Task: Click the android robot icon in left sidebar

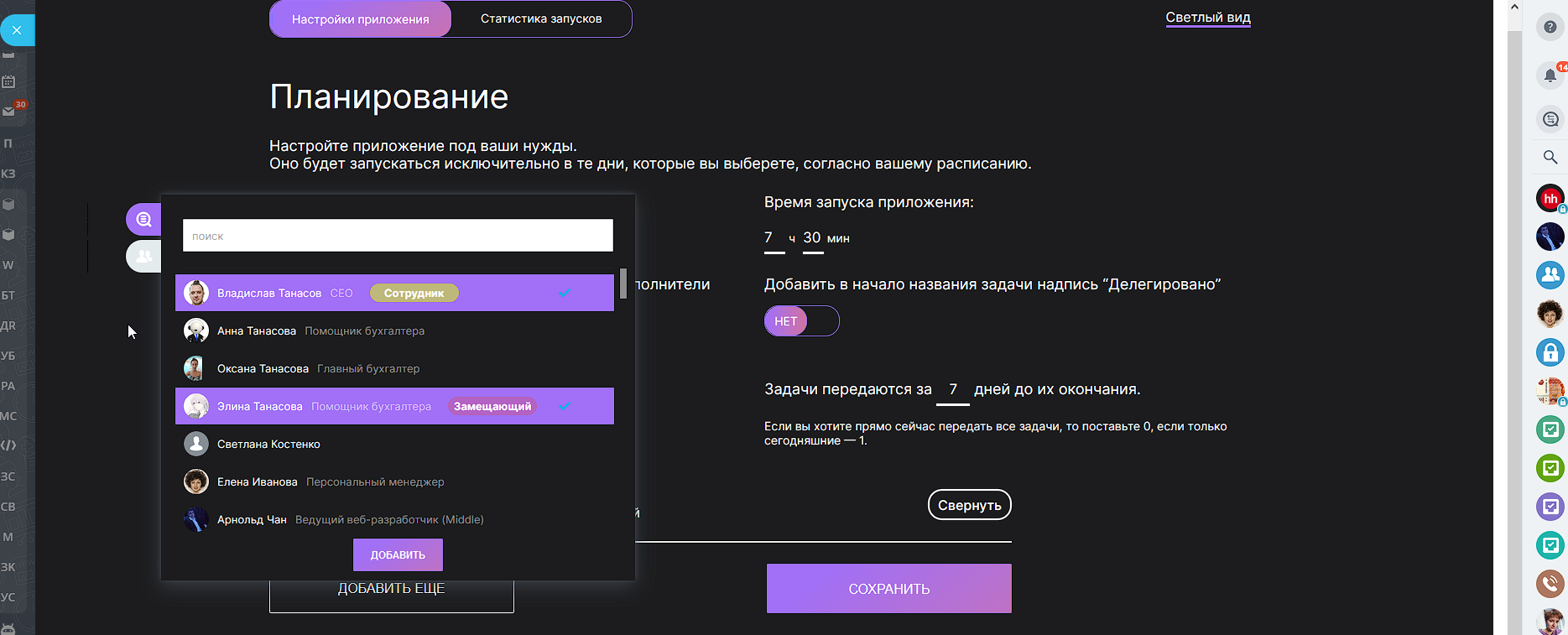Action: [x=8, y=627]
